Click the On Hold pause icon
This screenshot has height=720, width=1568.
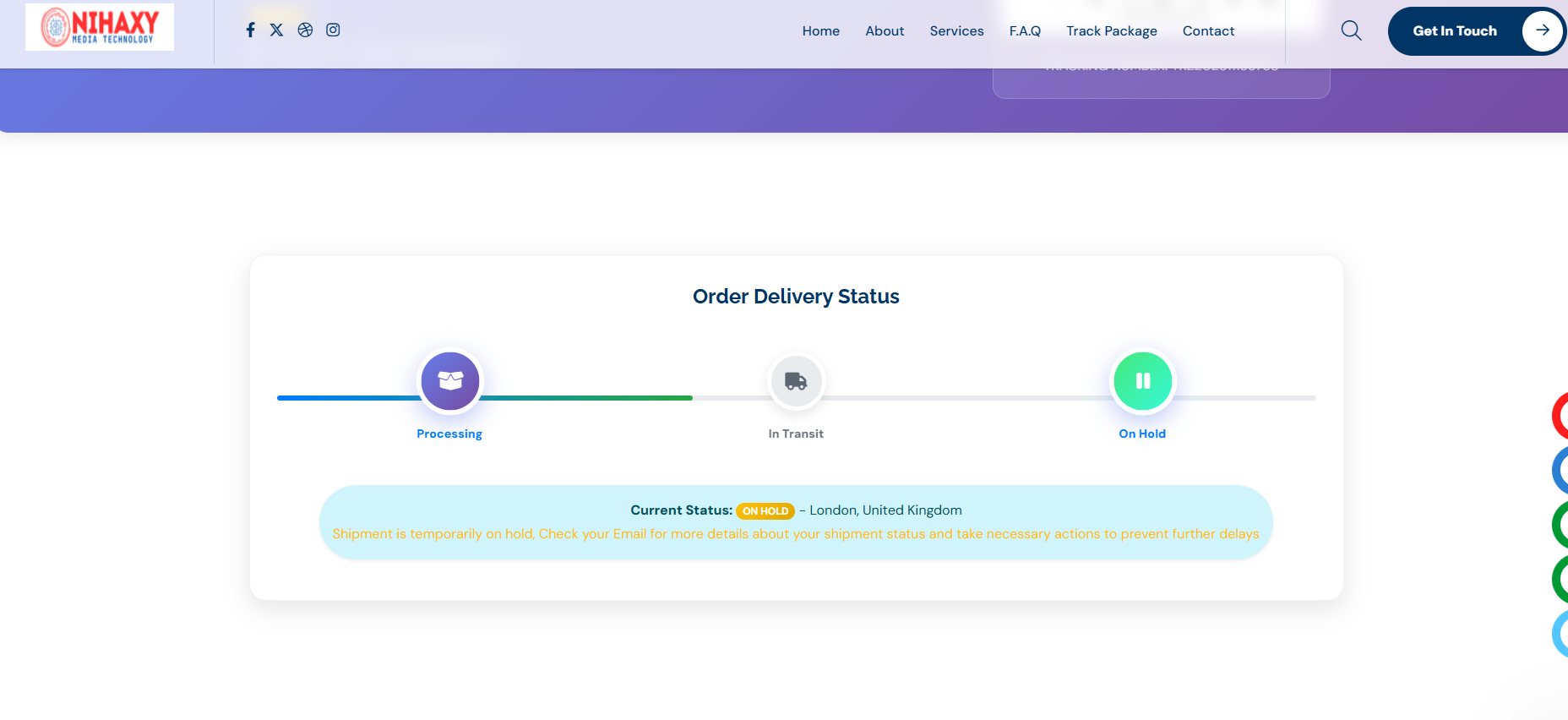point(1142,381)
